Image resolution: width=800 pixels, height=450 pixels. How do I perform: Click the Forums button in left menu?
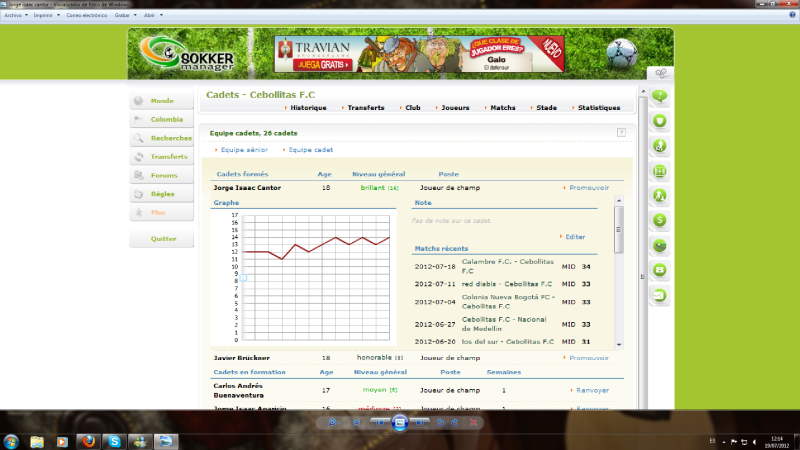[162, 175]
